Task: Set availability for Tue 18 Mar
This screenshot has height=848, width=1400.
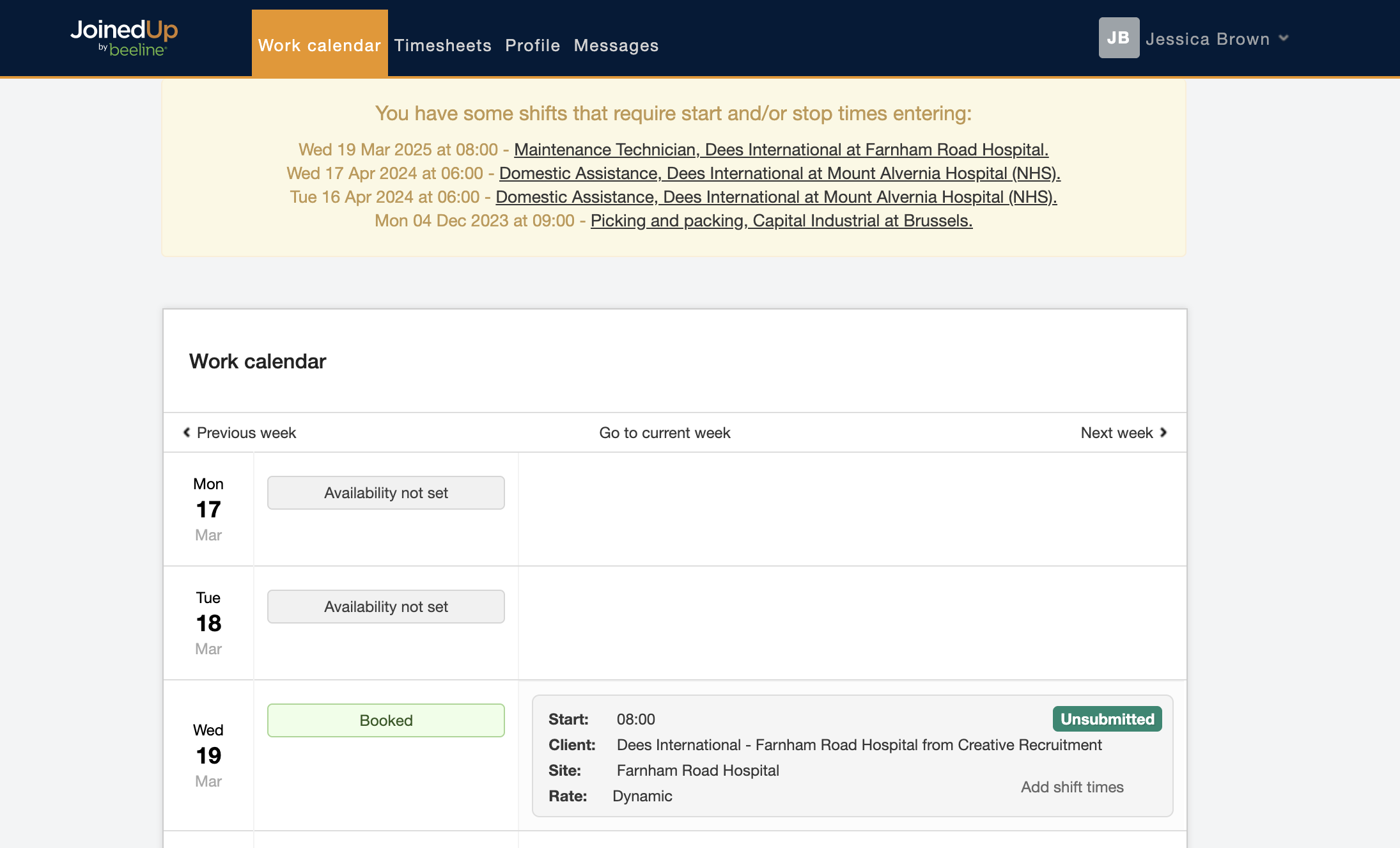Action: click(x=385, y=606)
